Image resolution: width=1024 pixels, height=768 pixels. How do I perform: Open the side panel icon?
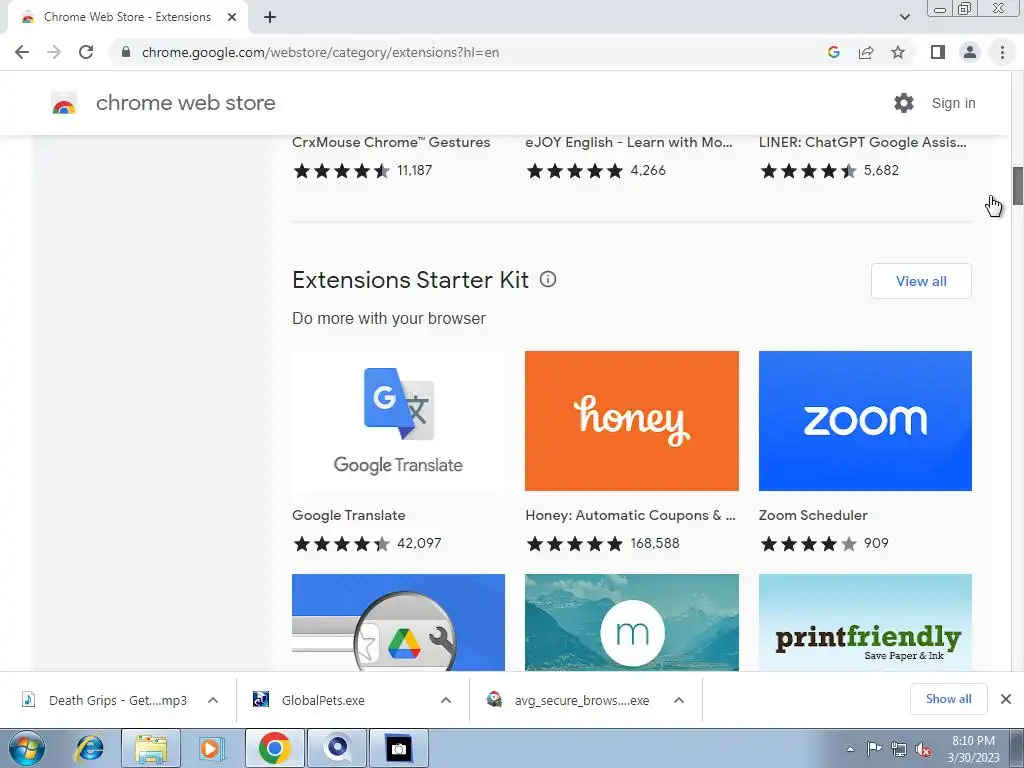[x=938, y=52]
